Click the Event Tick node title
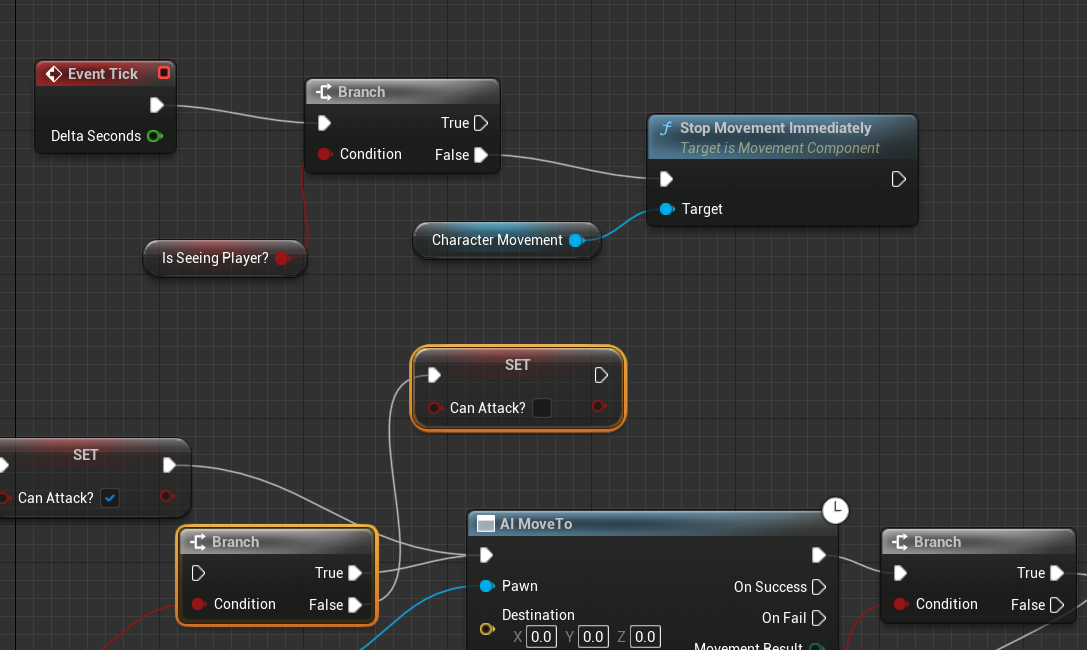1087x650 pixels. 102,74
